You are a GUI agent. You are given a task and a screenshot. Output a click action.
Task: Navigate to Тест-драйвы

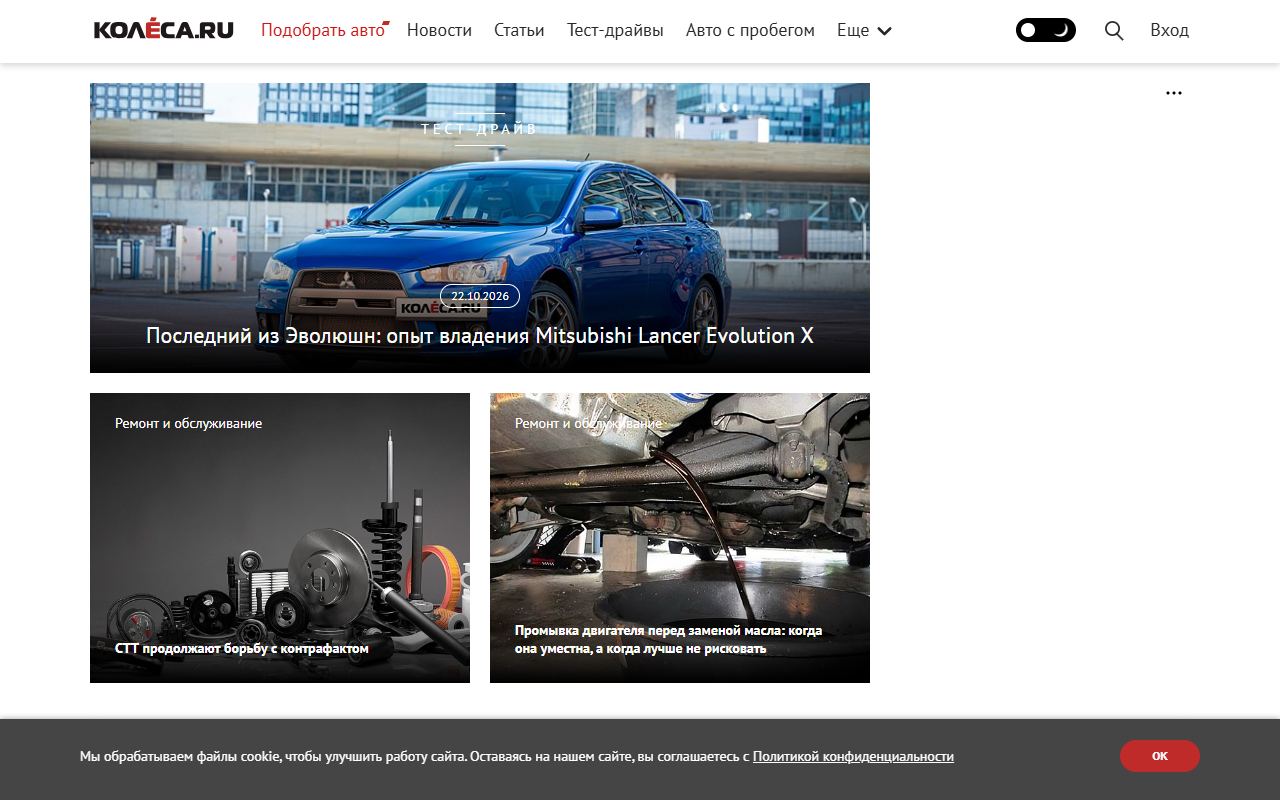(615, 30)
